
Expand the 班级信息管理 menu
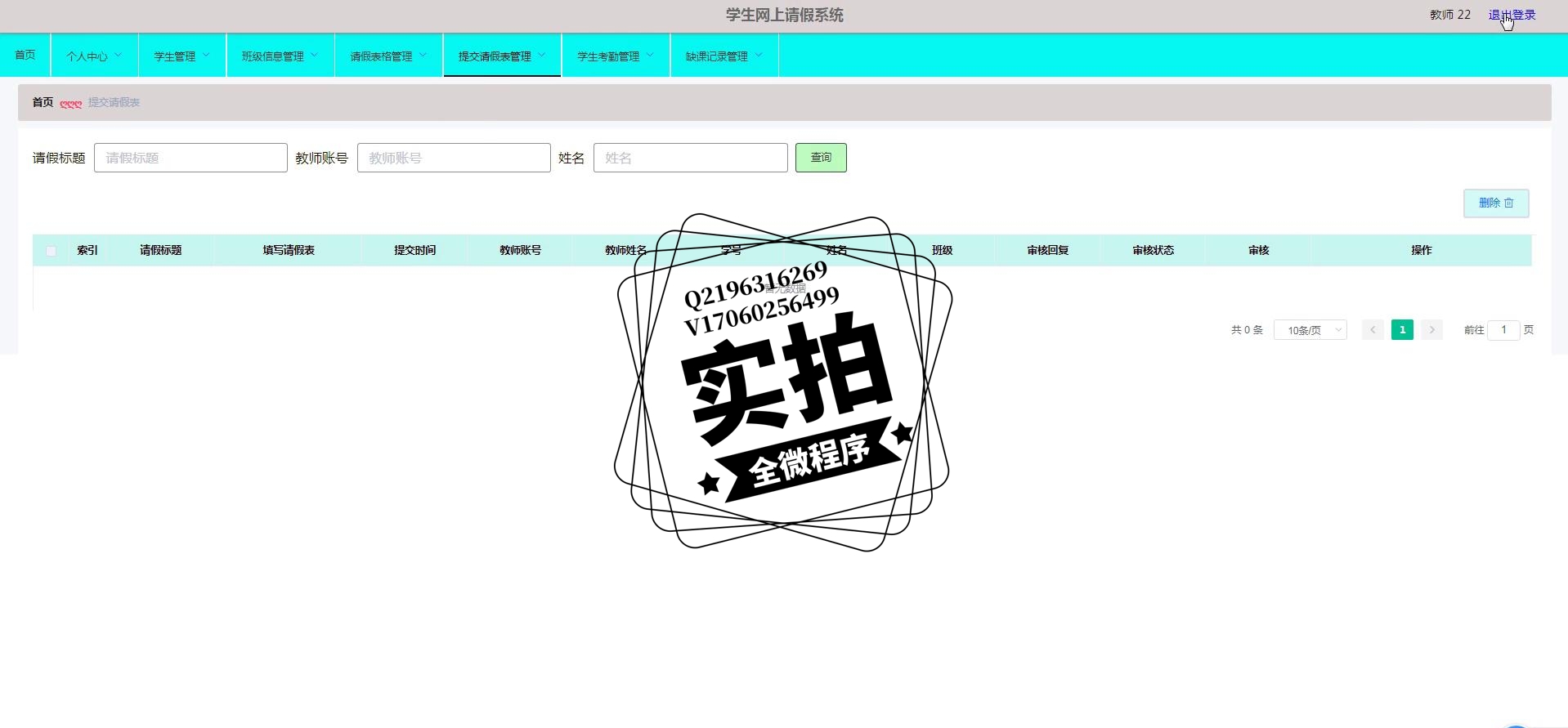click(280, 56)
